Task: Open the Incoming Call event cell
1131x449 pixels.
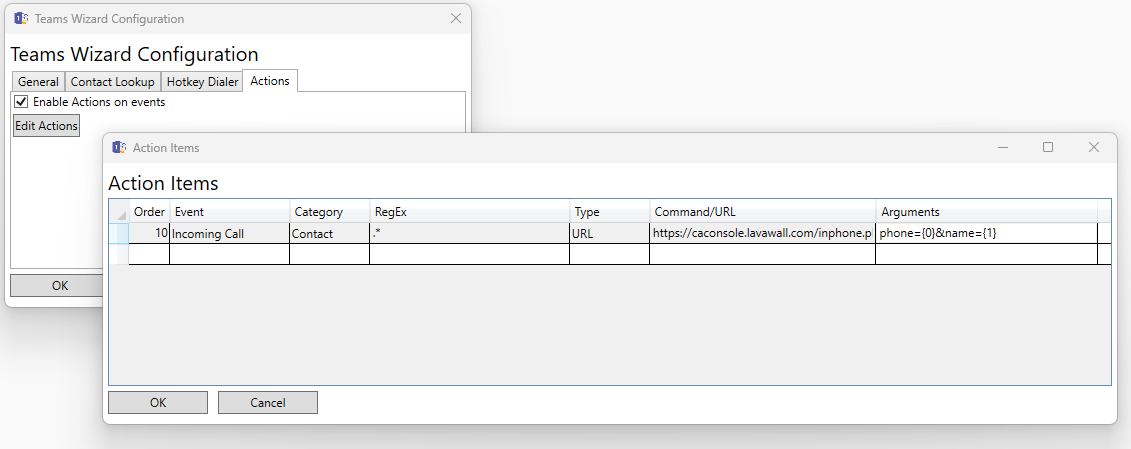Action: [x=229, y=233]
